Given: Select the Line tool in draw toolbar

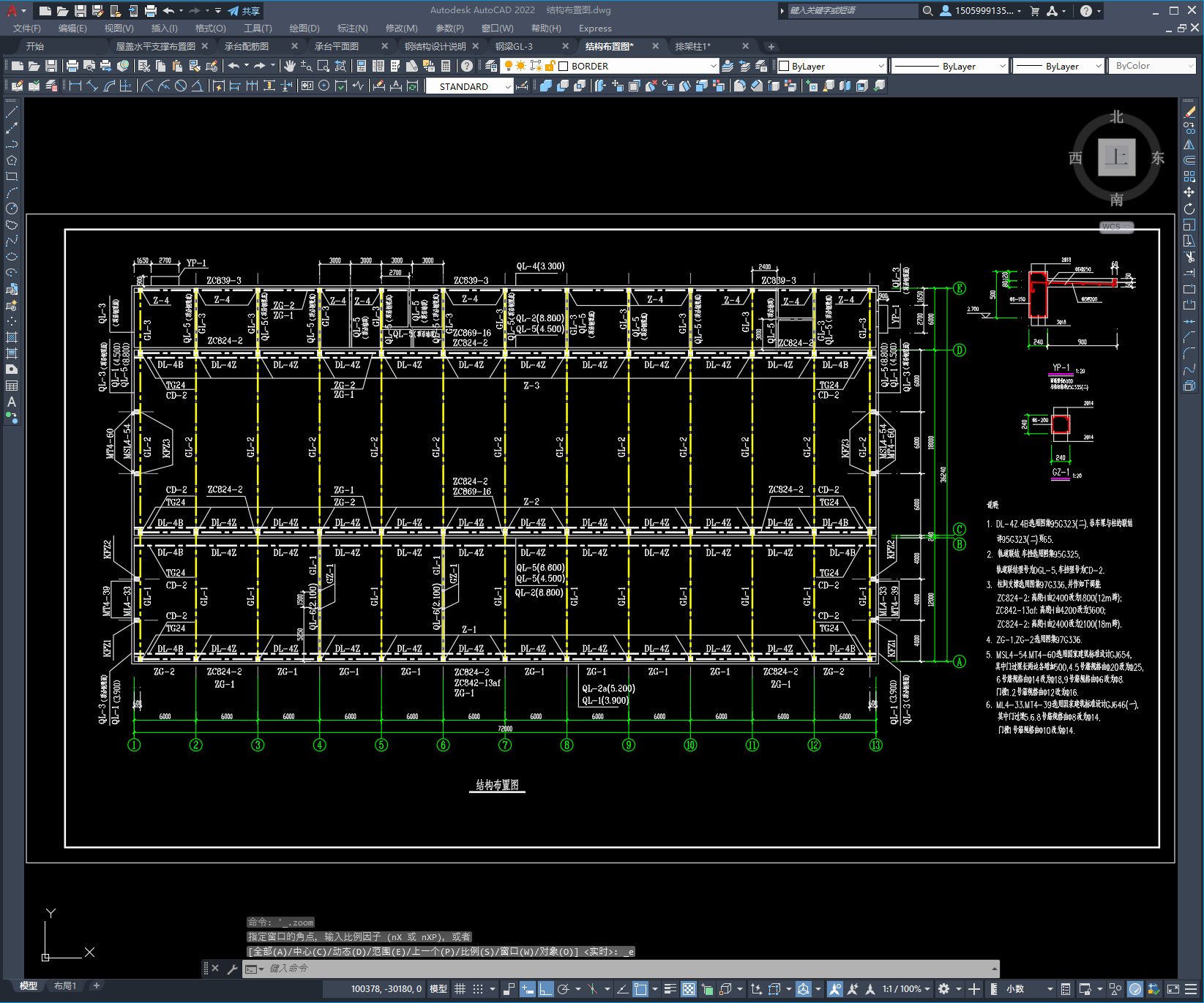Looking at the screenshot, I should [x=12, y=113].
